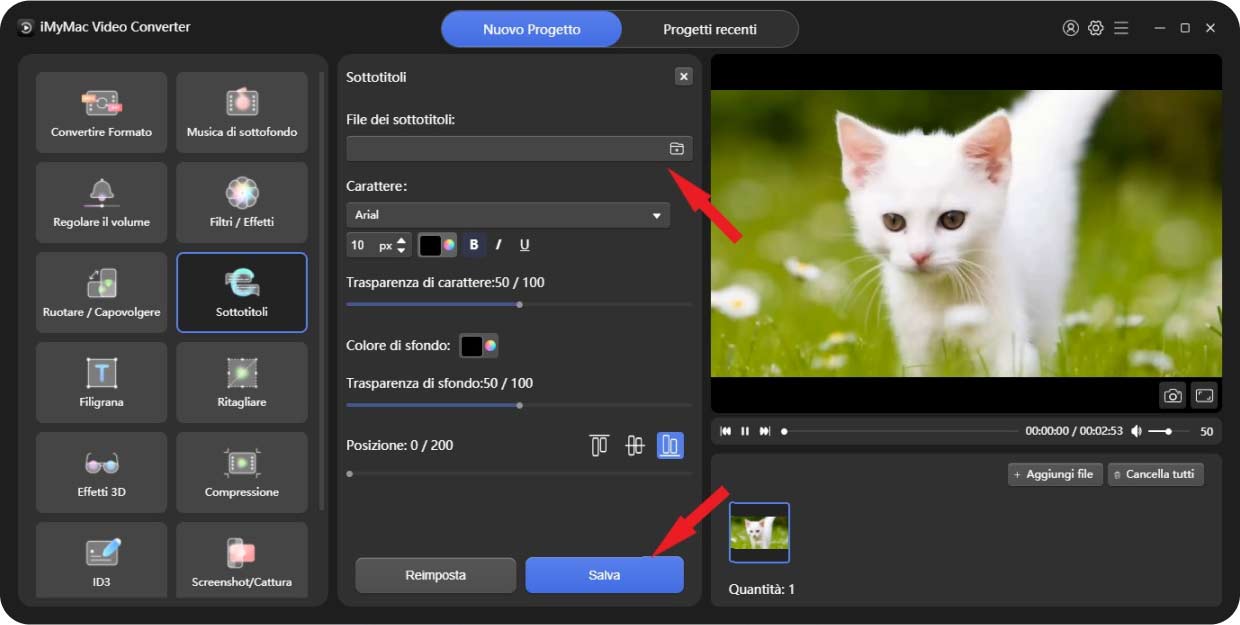Viewport: 1240px width, 625px height.
Task: Select the Musica di sottofondo tool
Action: [x=242, y=112]
